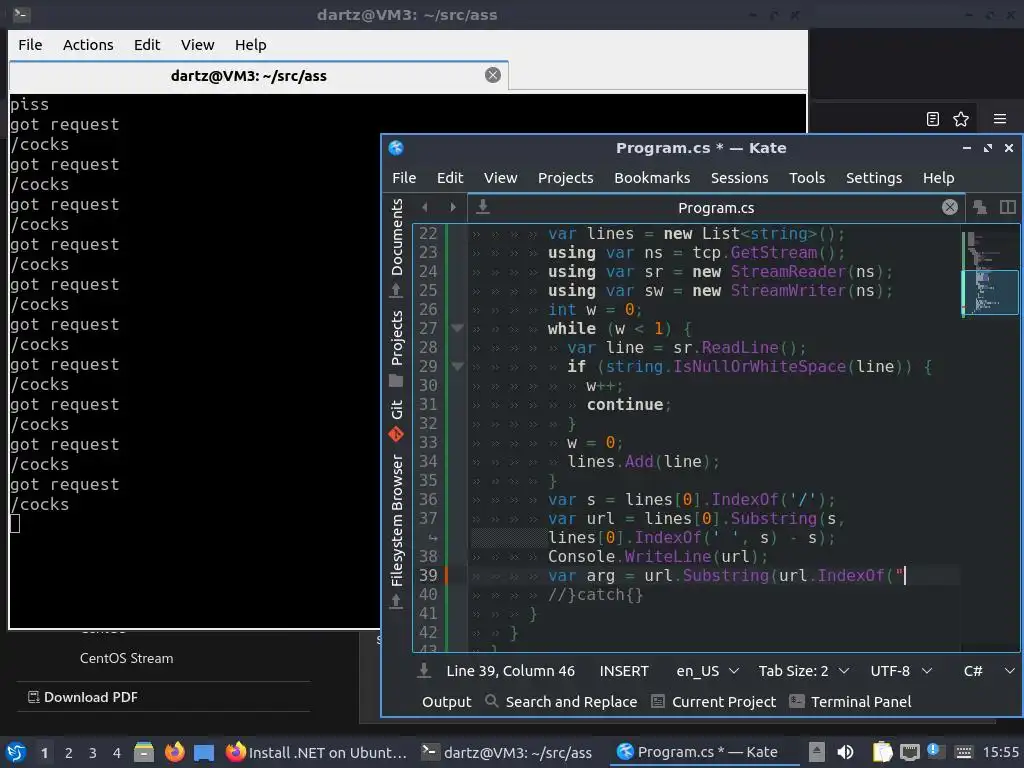Click the Kate app icon in the title bar
Screen dimensions: 1024x768
click(x=396, y=148)
